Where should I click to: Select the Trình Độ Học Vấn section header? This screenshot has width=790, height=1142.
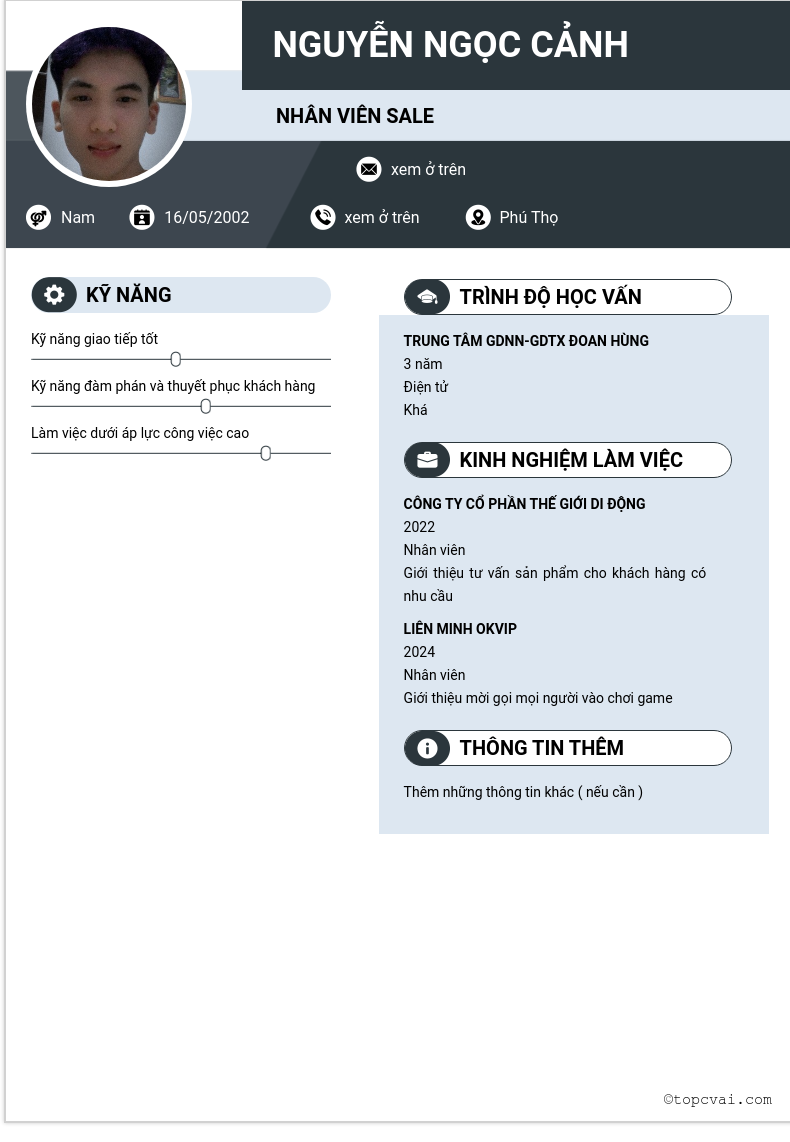pos(550,297)
